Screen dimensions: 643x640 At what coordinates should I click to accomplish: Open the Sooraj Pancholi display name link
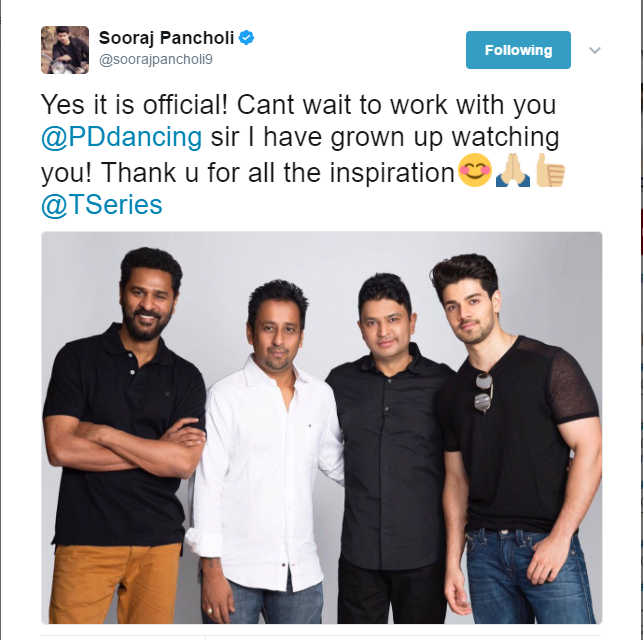click(x=166, y=38)
